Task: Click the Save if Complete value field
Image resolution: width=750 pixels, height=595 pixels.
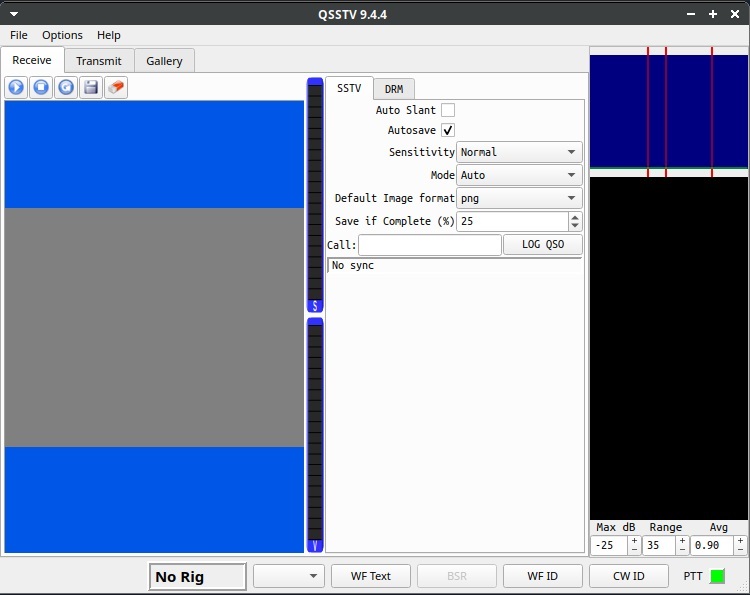Action: (x=513, y=221)
